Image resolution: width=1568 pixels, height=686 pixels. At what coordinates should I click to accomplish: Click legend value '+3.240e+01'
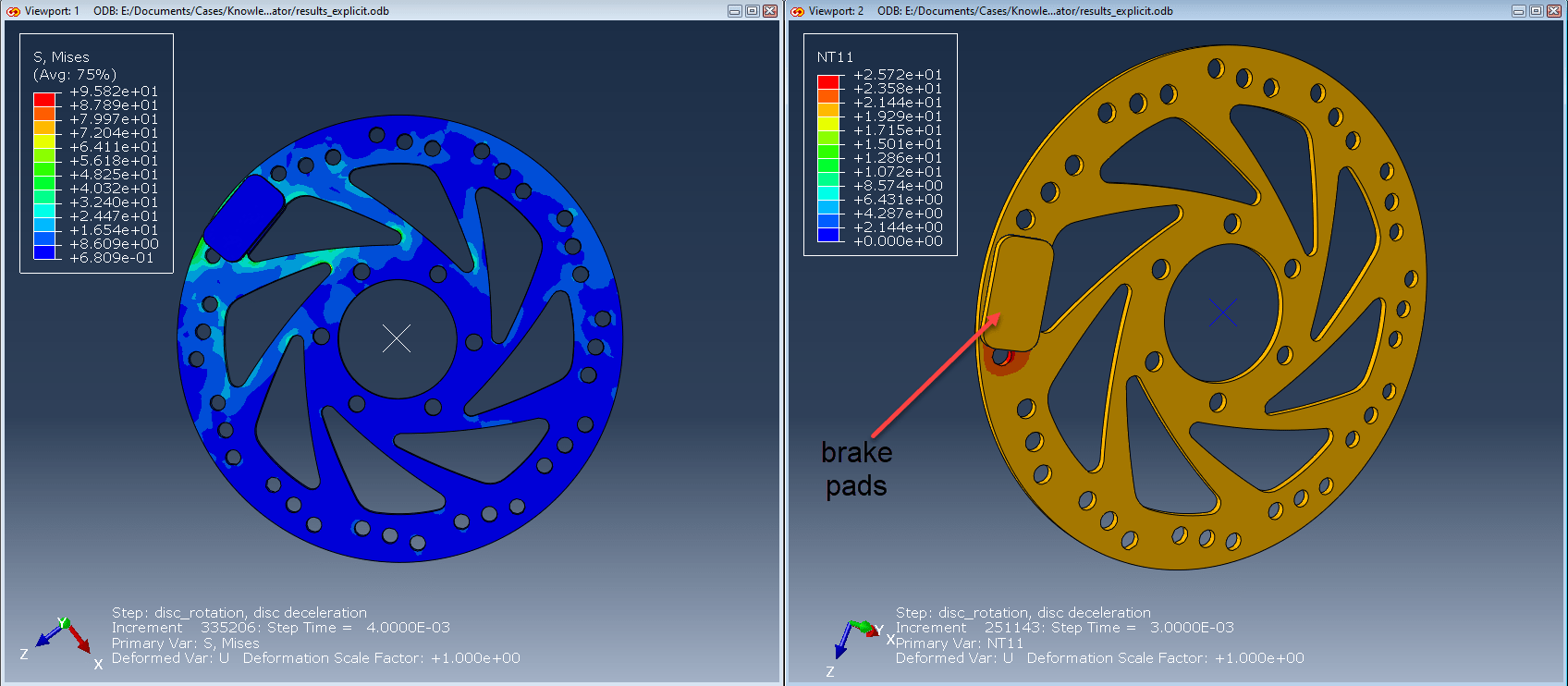coord(114,202)
